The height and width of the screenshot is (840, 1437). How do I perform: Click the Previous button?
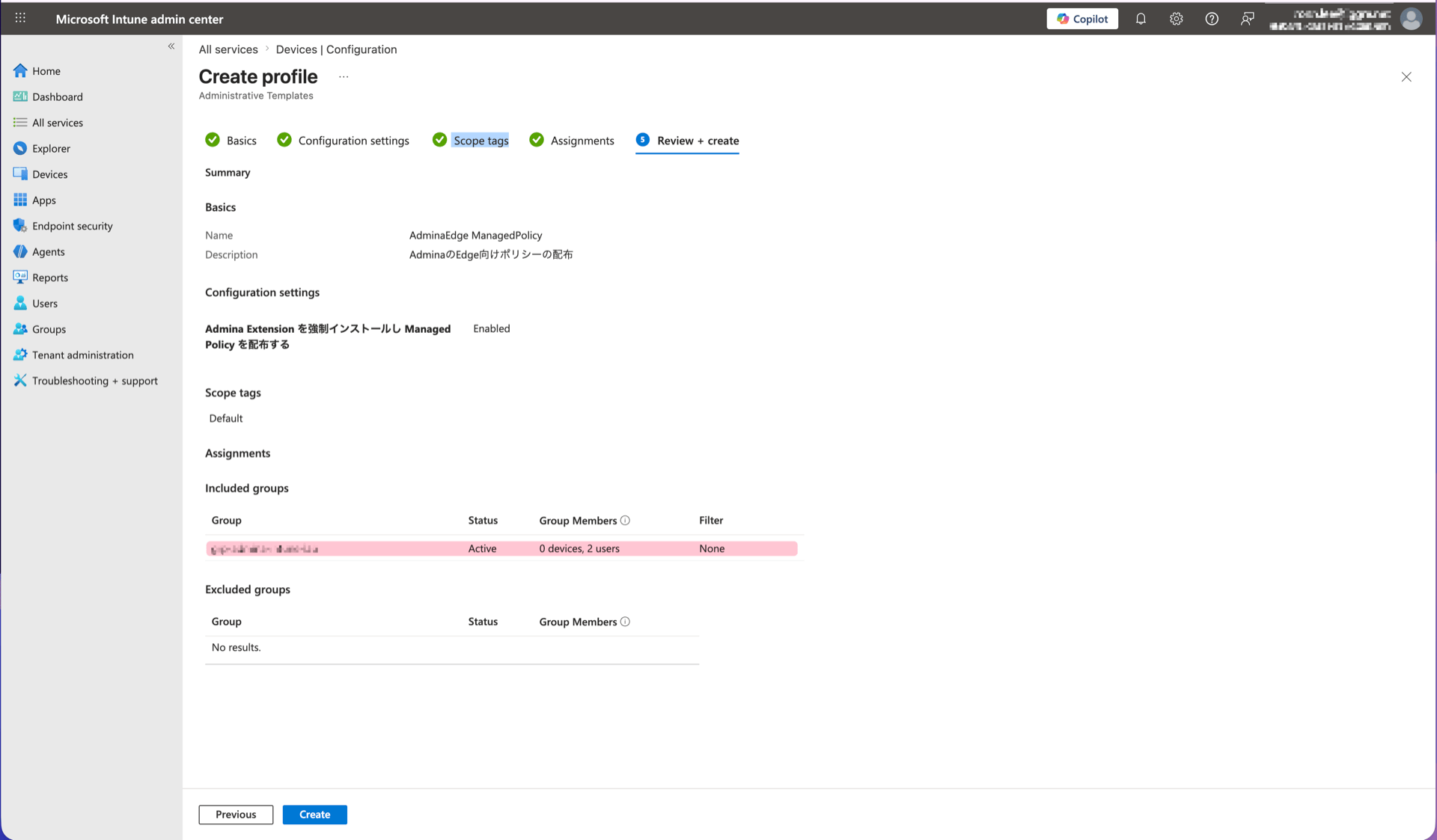pyautogui.click(x=236, y=815)
